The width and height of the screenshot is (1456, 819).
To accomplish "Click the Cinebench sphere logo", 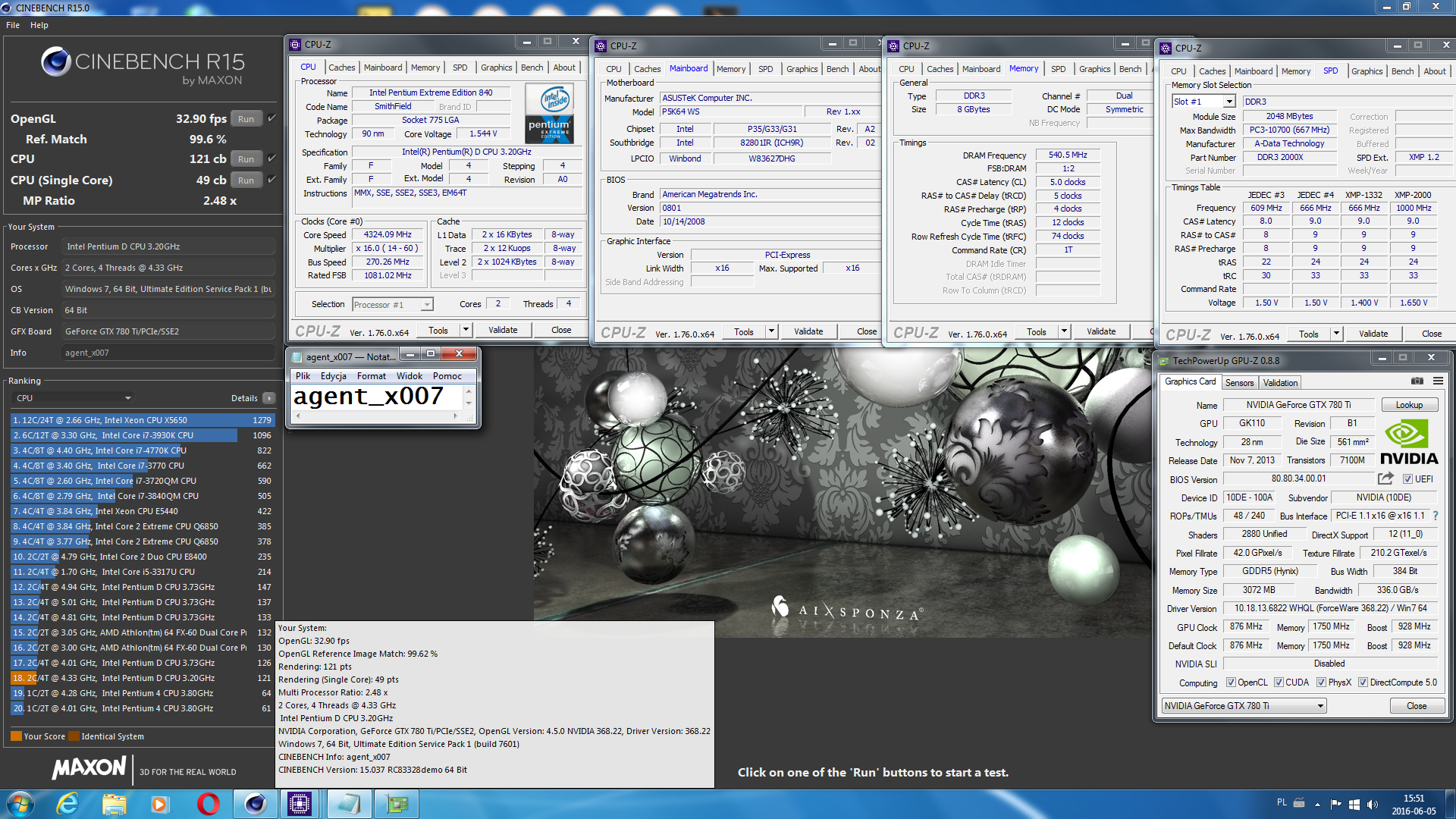I will [x=55, y=61].
